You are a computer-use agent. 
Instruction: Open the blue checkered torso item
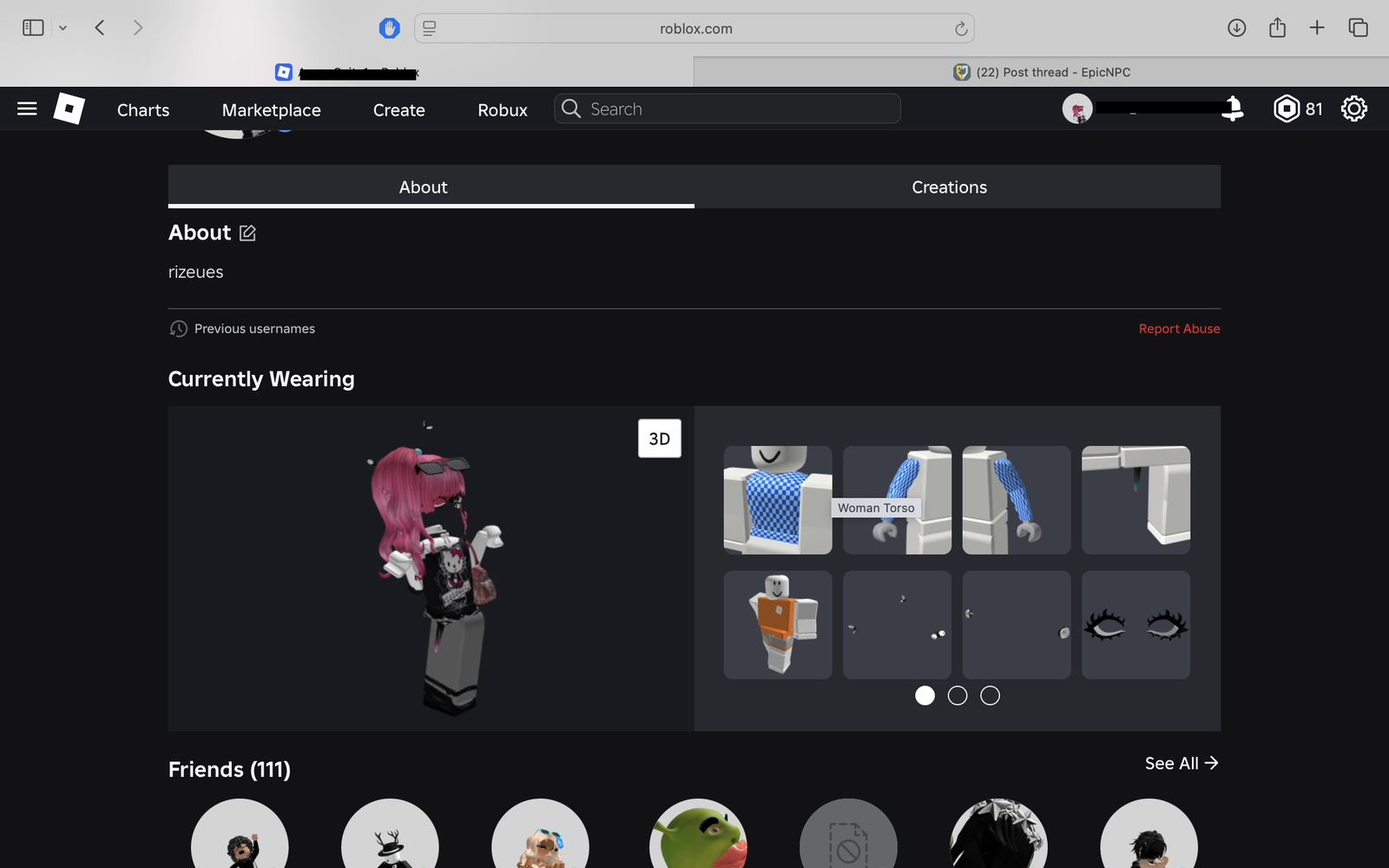click(778, 500)
